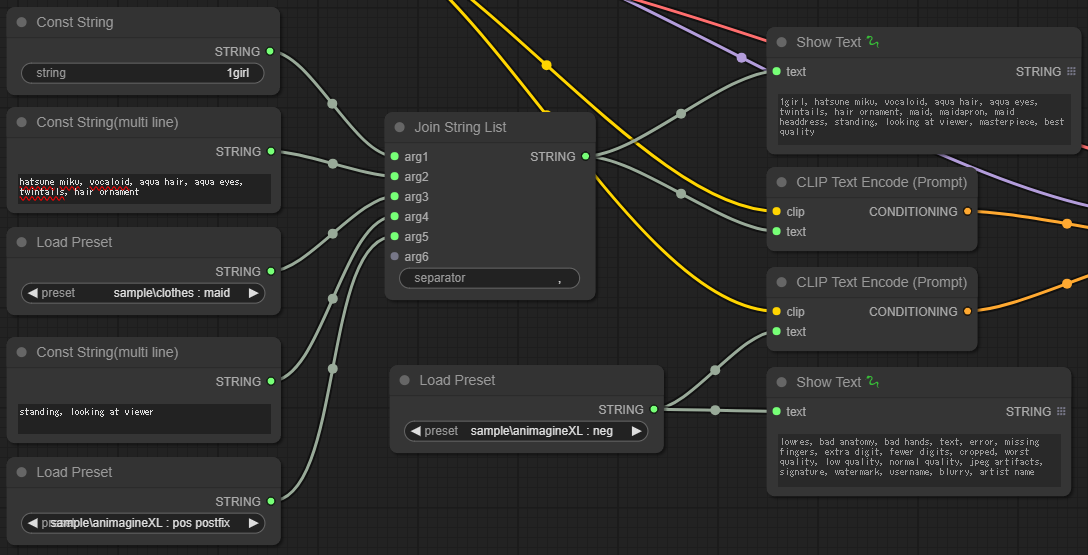
Task: Click the separator field in Join String List
Action: (x=489, y=278)
